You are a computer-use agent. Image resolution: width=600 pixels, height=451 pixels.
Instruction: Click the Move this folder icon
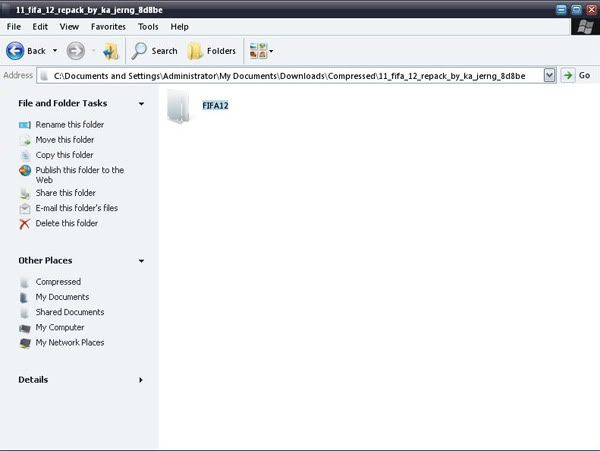coord(25,140)
